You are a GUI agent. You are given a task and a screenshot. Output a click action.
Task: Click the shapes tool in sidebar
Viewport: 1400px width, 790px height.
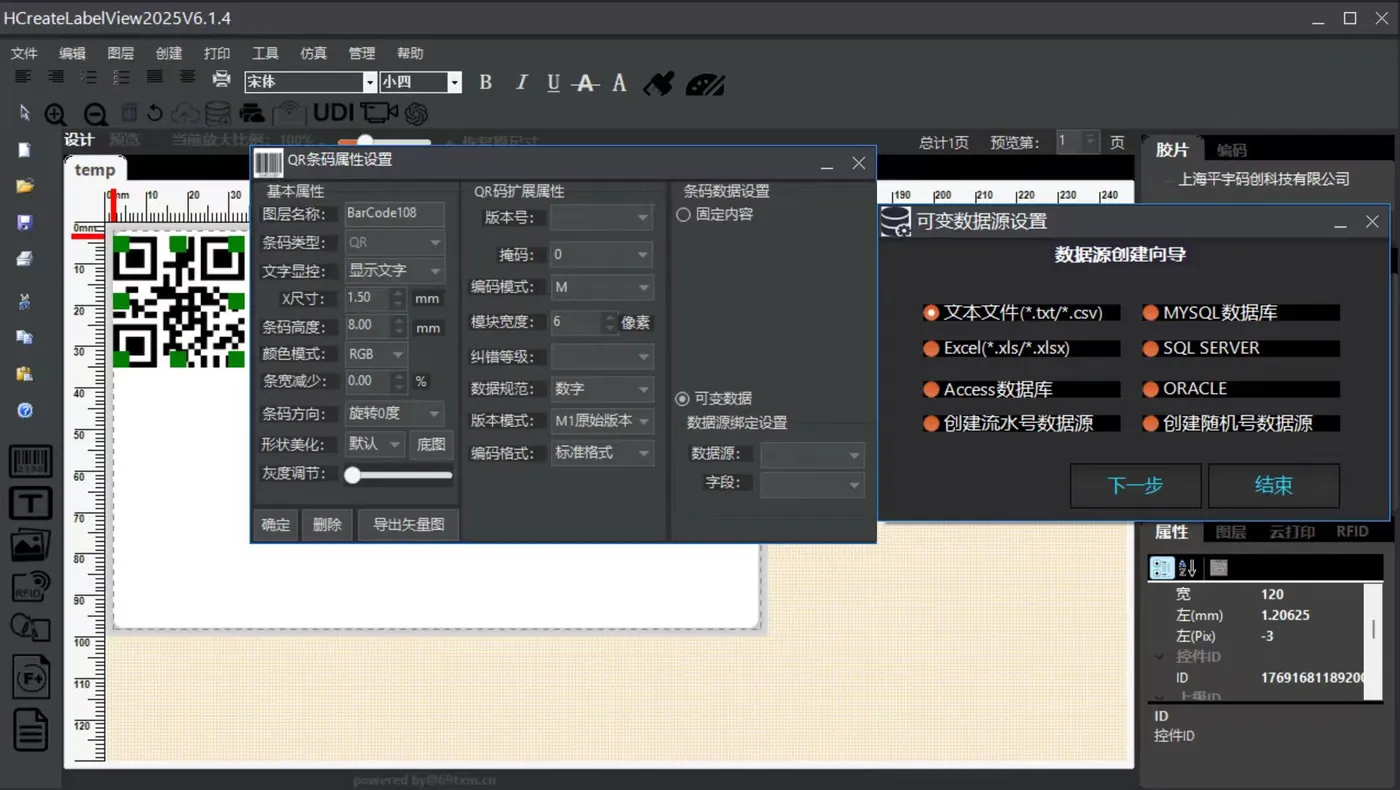[30, 628]
